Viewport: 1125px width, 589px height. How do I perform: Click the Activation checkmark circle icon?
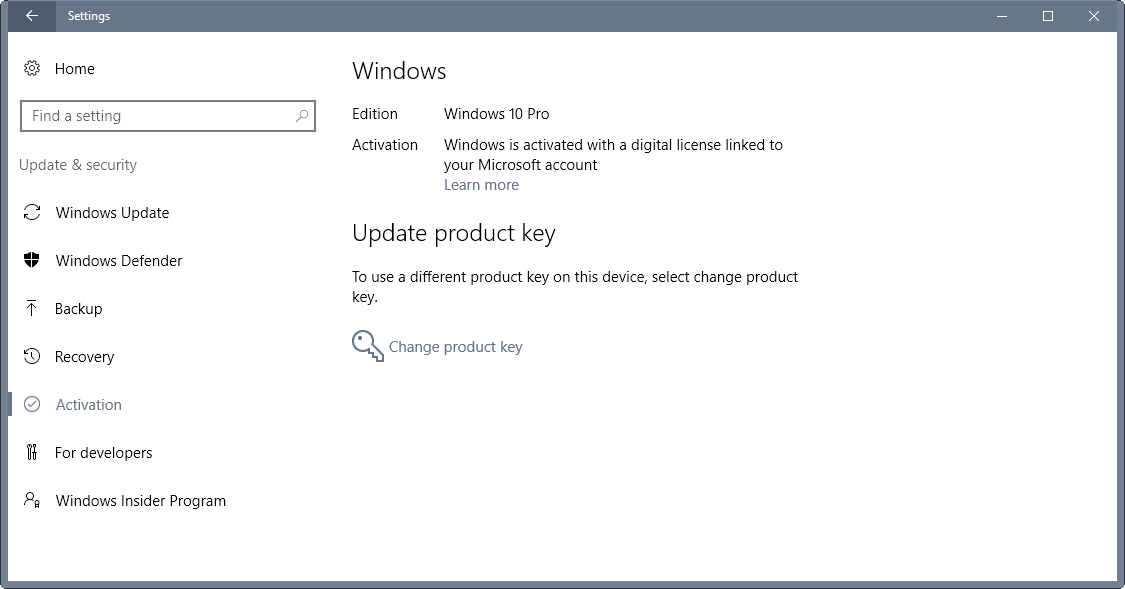32,405
